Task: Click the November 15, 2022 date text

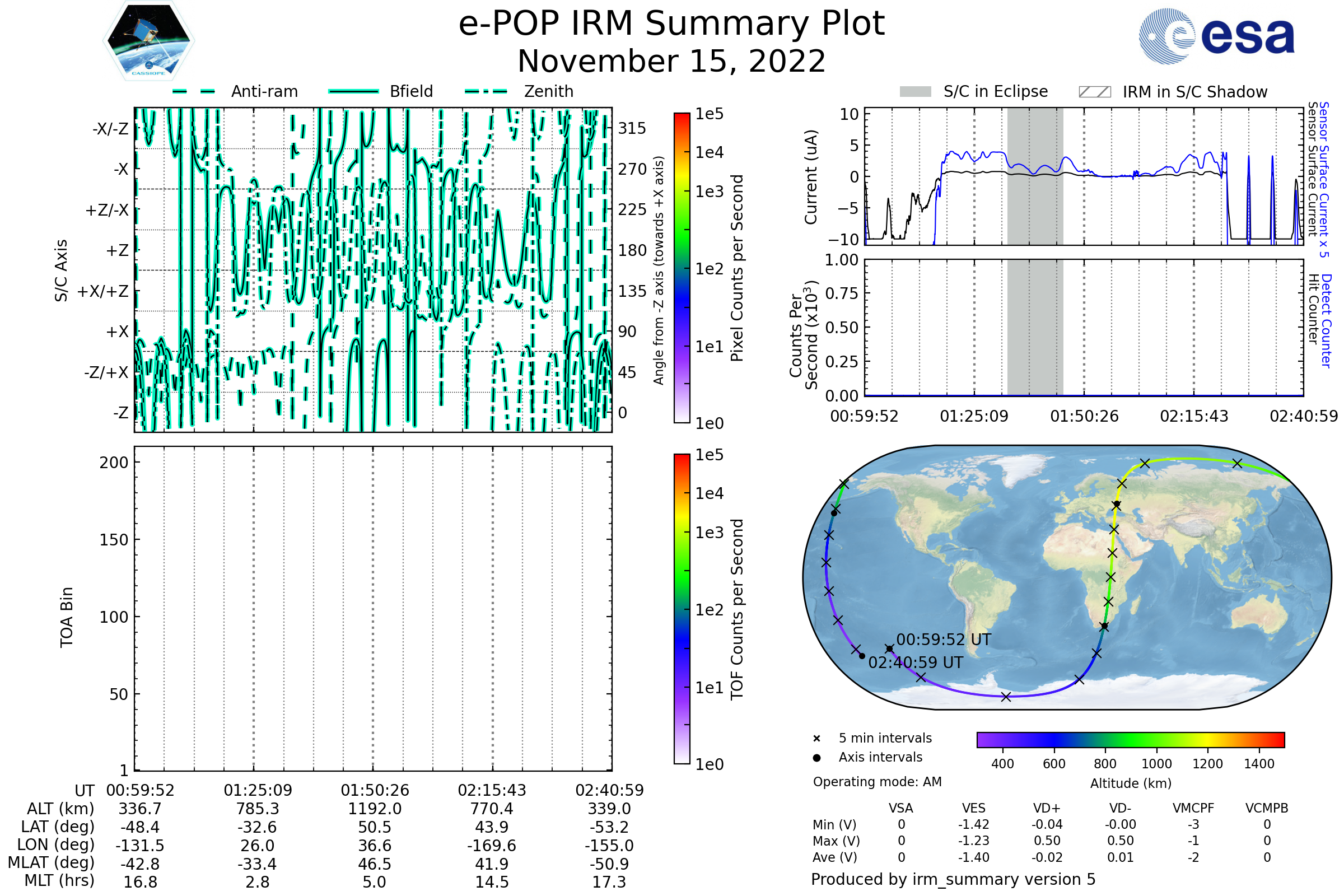Action: point(671,62)
